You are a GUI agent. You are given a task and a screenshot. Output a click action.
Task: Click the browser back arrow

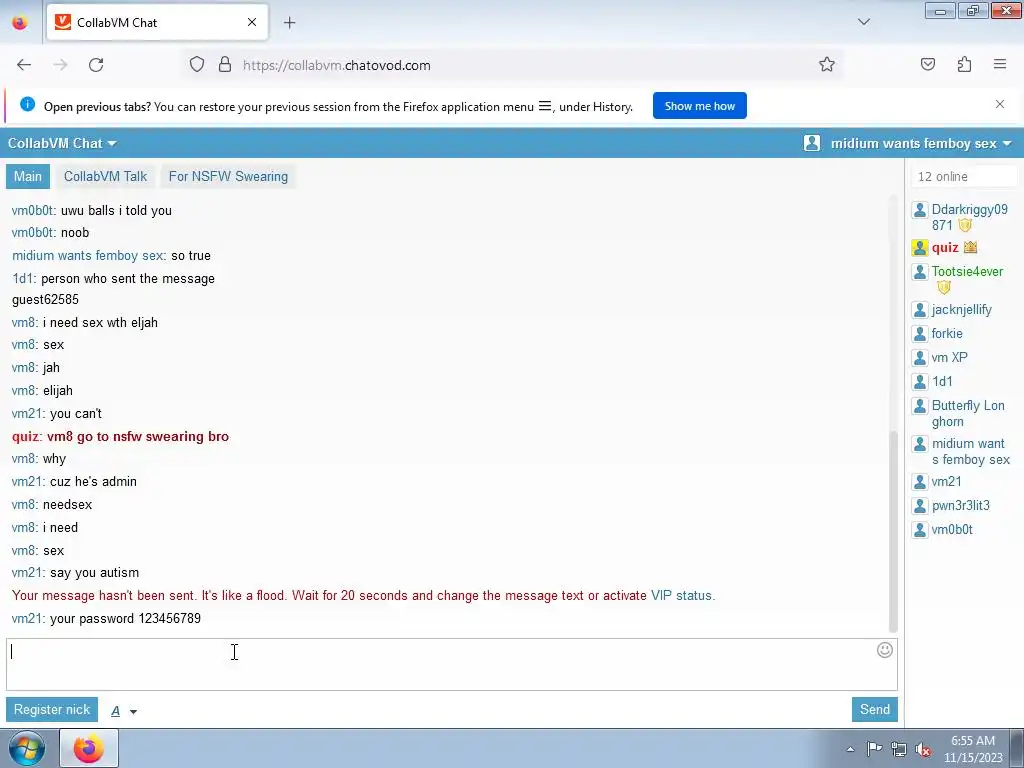[24, 65]
